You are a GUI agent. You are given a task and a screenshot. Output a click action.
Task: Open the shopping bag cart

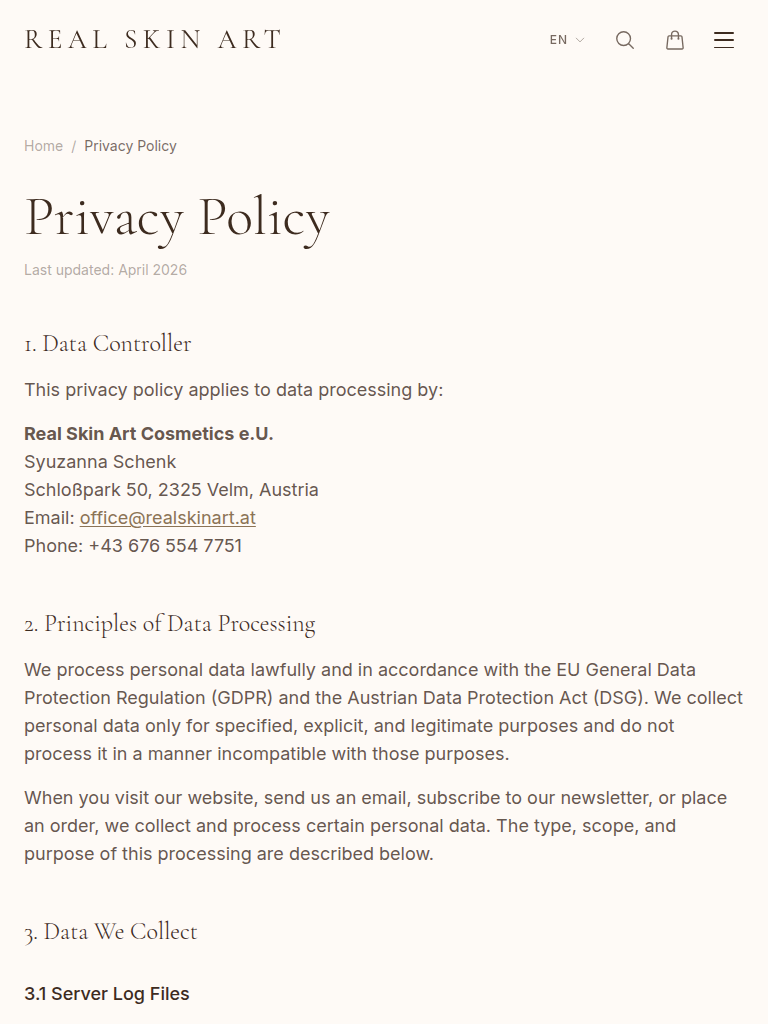point(675,40)
